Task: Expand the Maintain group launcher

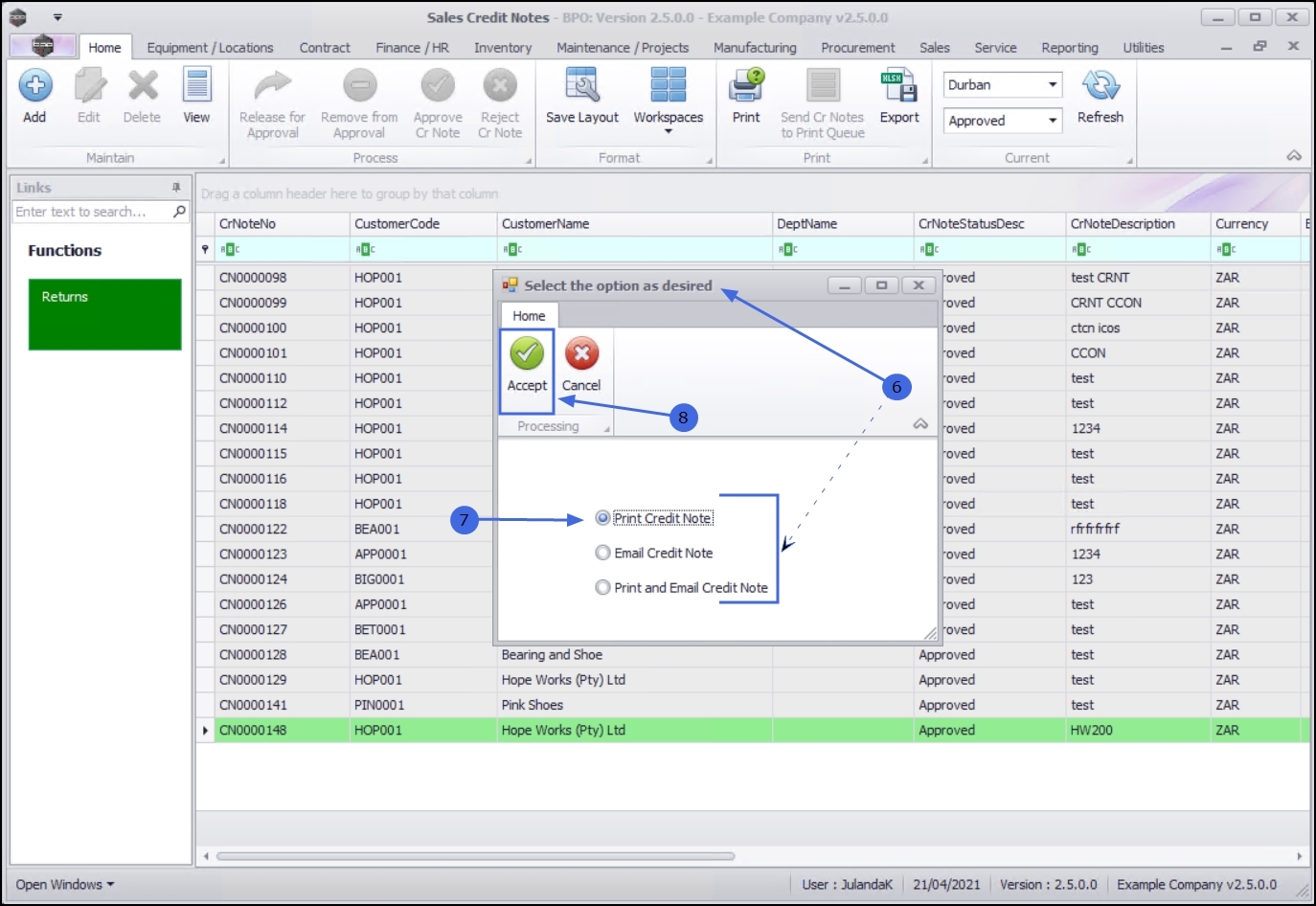Action: 222,161
